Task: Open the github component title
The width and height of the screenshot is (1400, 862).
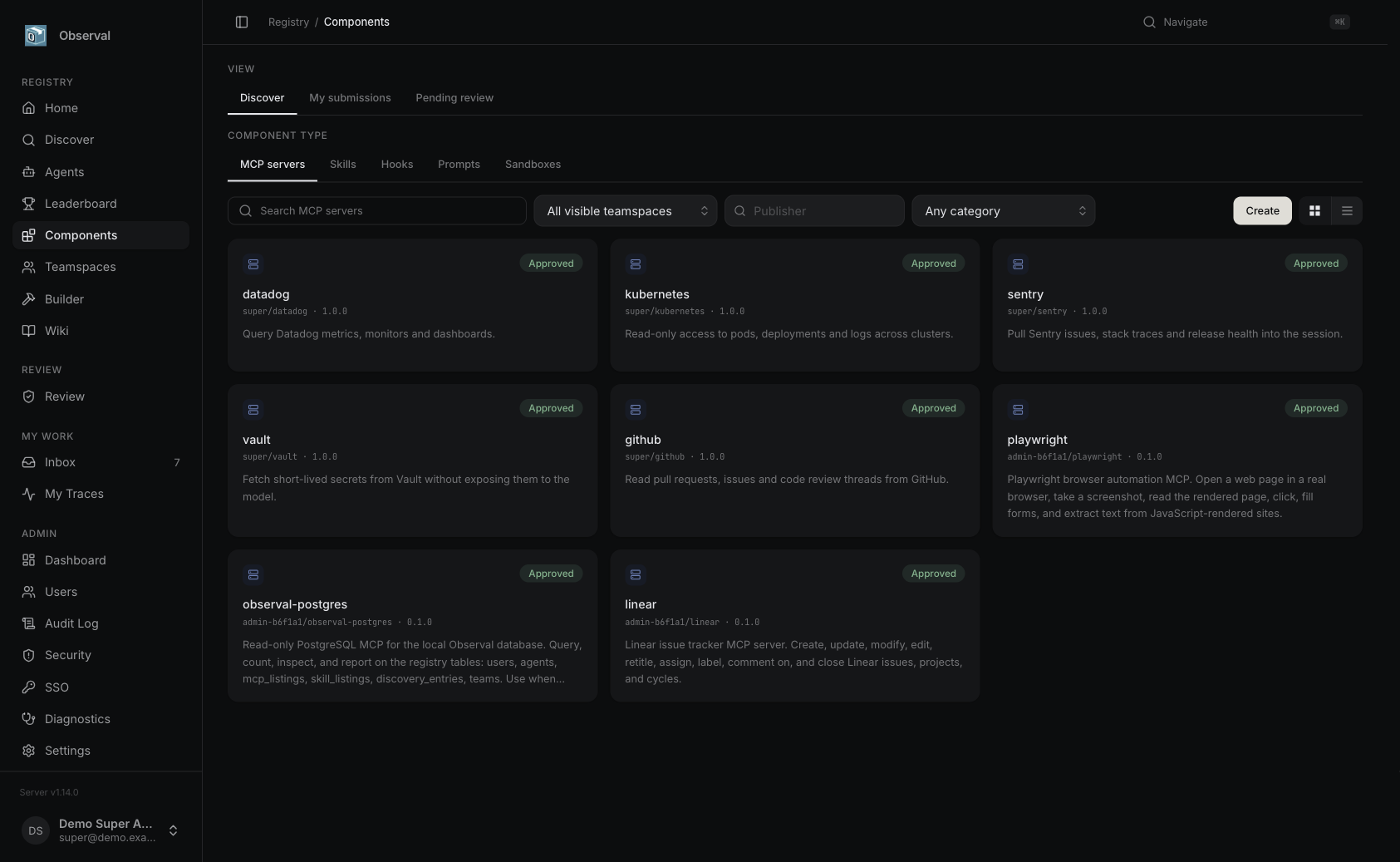Action: (642, 440)
